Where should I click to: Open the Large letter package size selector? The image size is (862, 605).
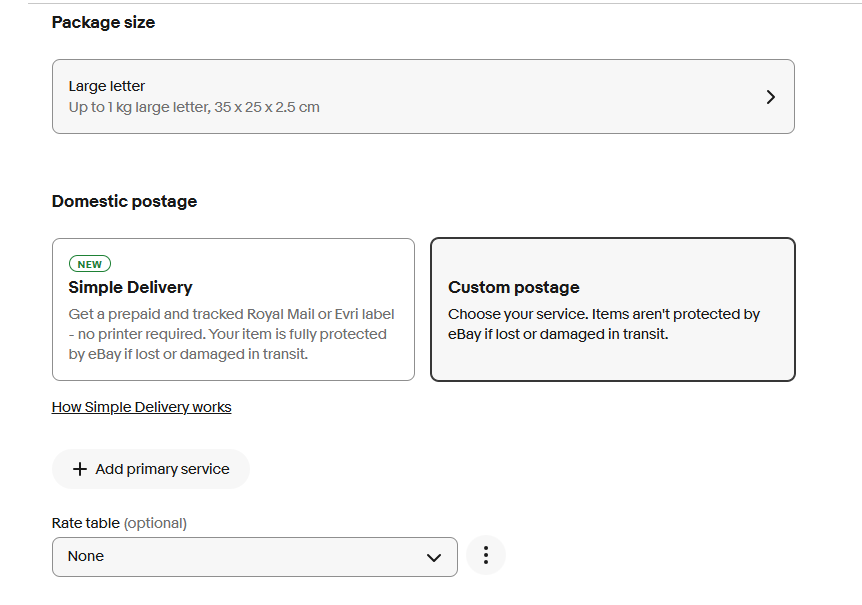click(x=423, y=97)
